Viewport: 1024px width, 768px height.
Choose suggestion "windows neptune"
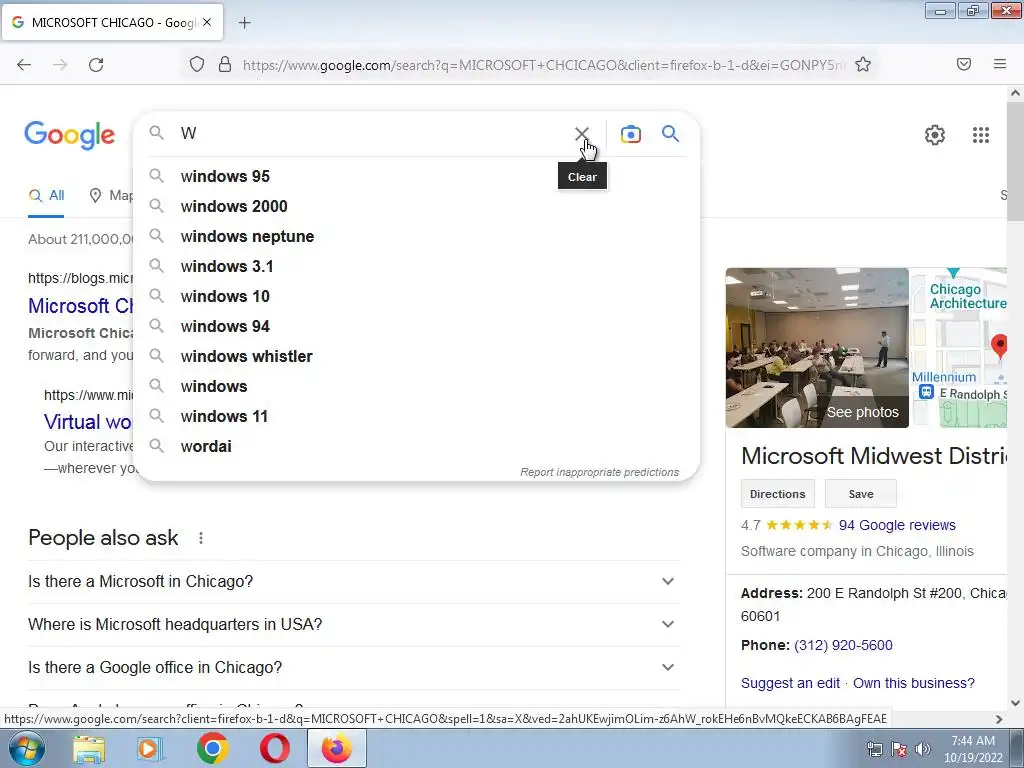(417, 236)
